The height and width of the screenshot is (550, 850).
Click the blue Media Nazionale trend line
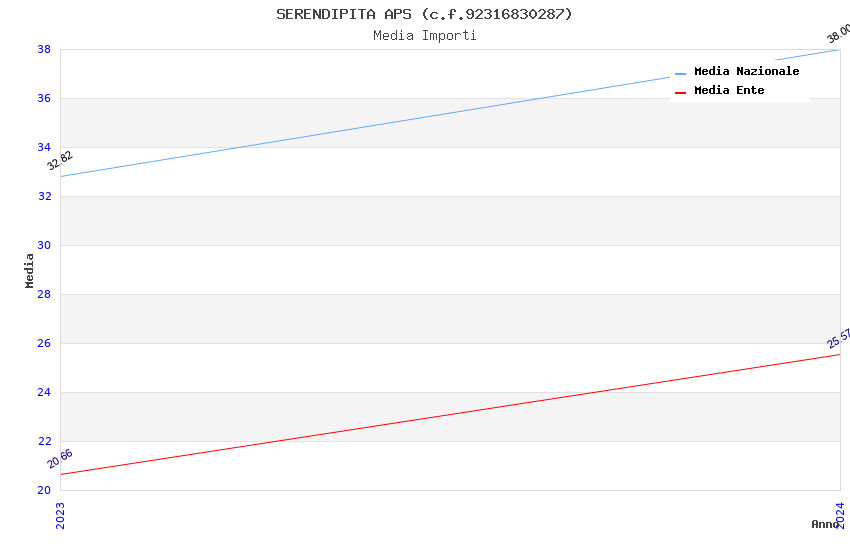450,113
